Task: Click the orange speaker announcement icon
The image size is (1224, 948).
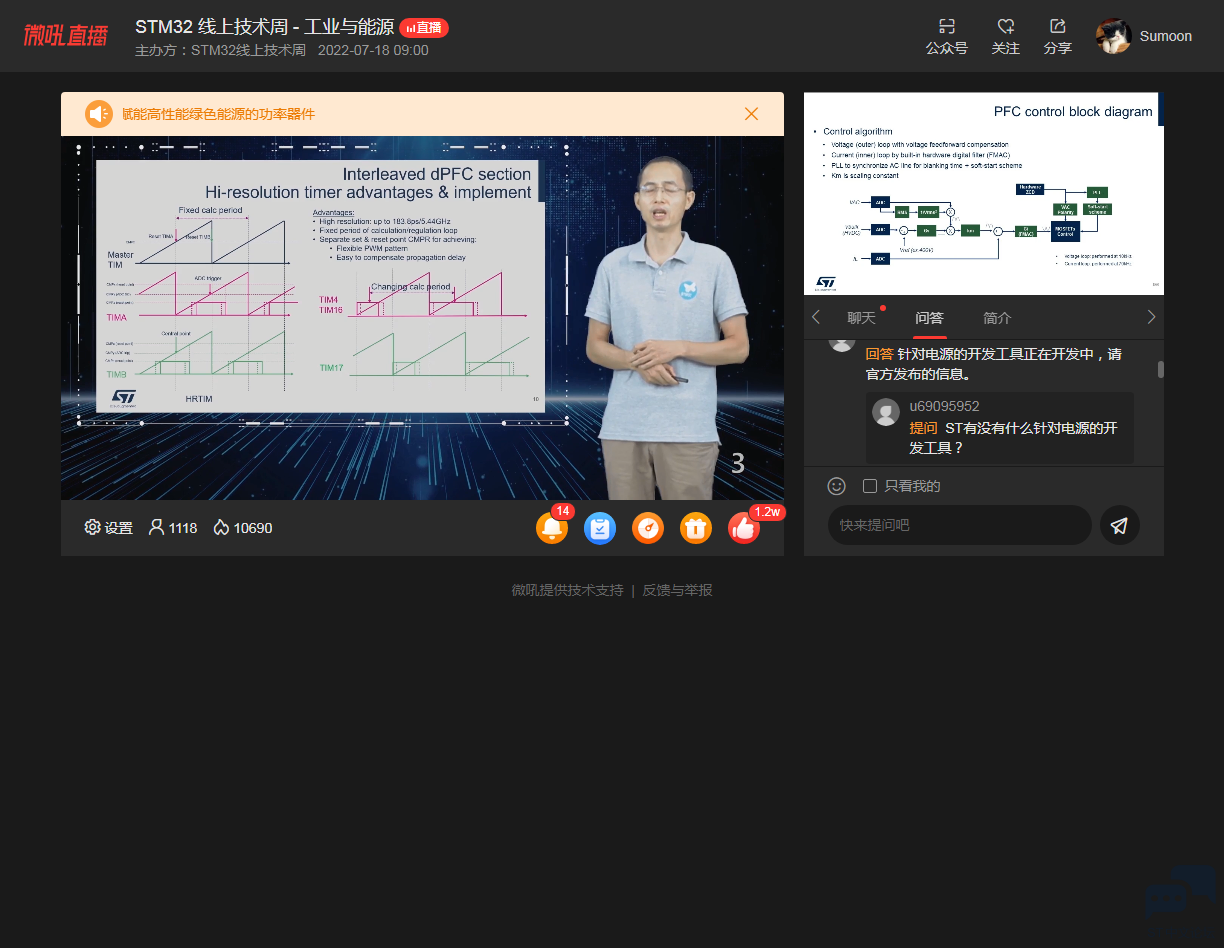Action: (x=99, y=114)
